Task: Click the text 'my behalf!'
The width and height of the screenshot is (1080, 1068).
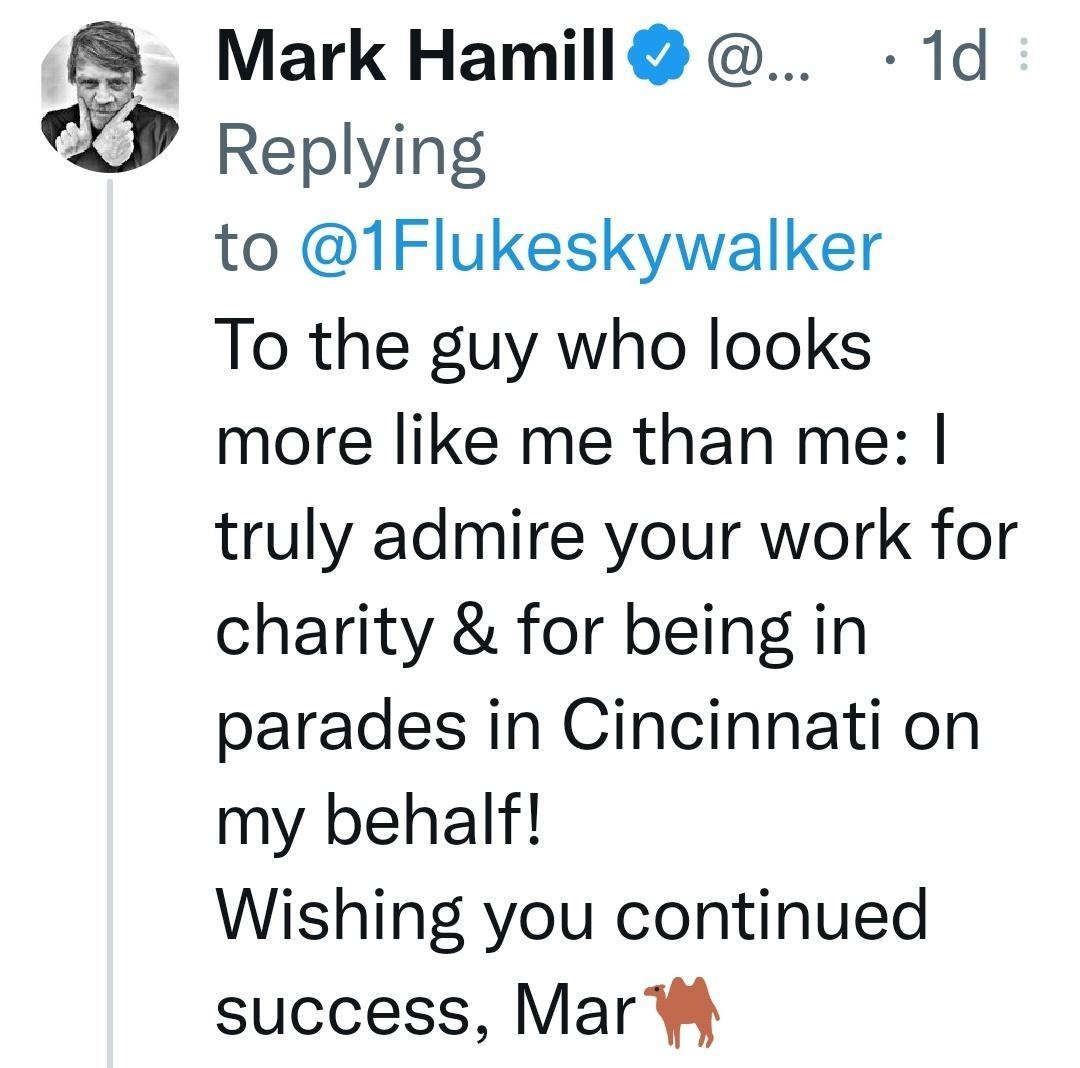Action: tap(379, 821)
